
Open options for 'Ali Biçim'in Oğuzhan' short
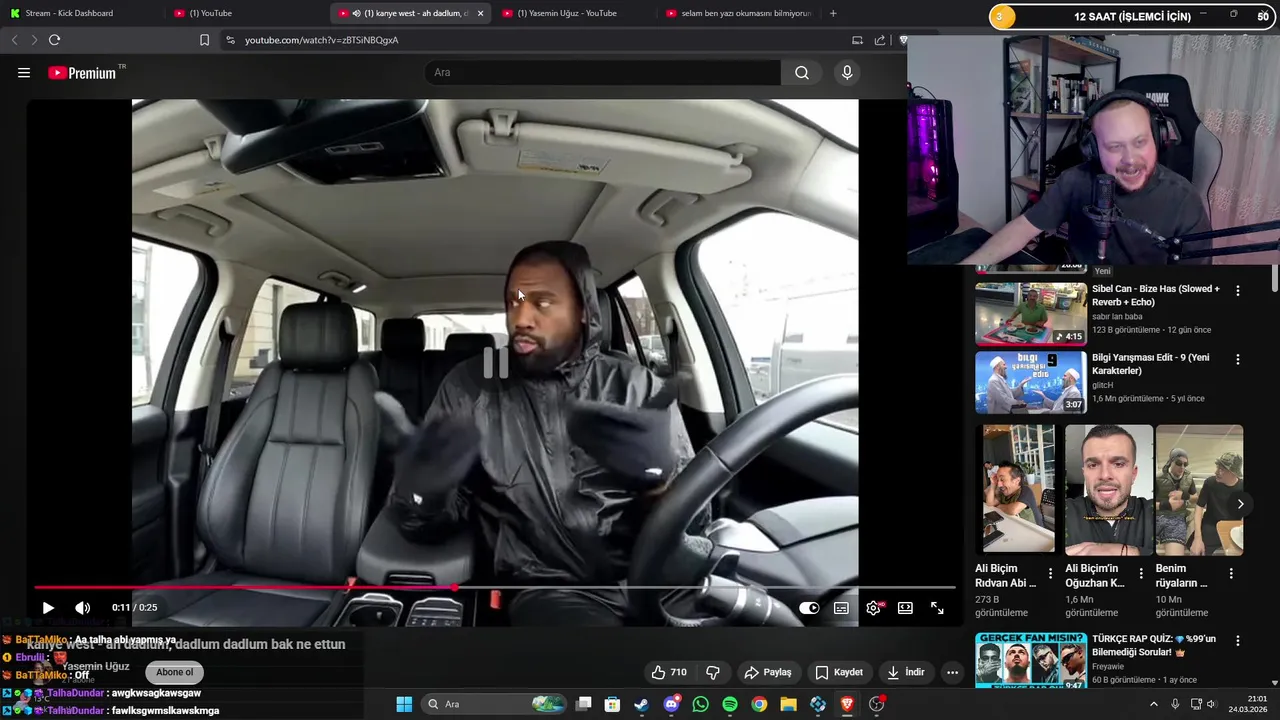1141,573
